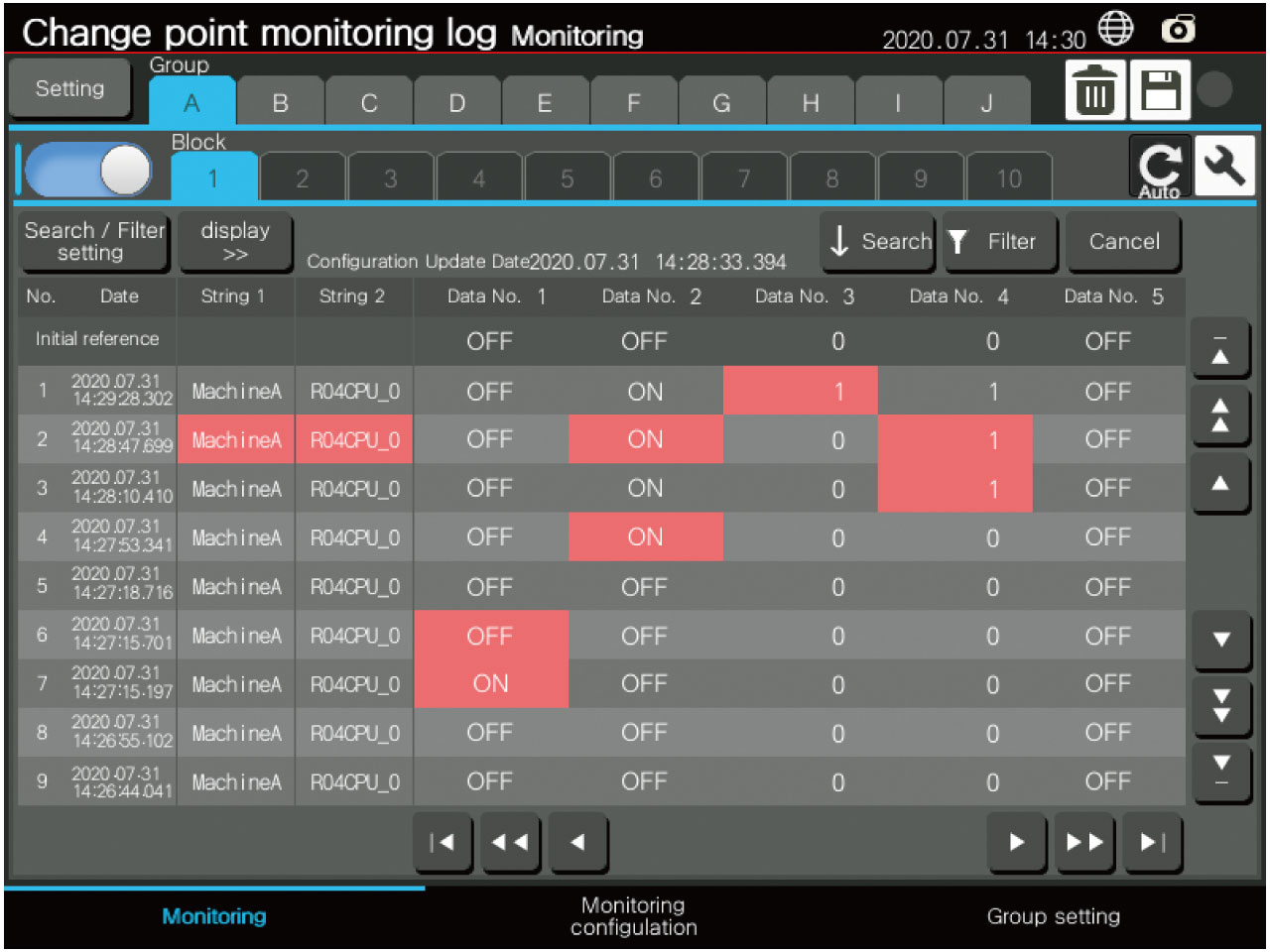This screenshot has width=1270, height=952.
Task: Click the trash can delete icon
Action: pyautogui.click(x=1094, y=91)
